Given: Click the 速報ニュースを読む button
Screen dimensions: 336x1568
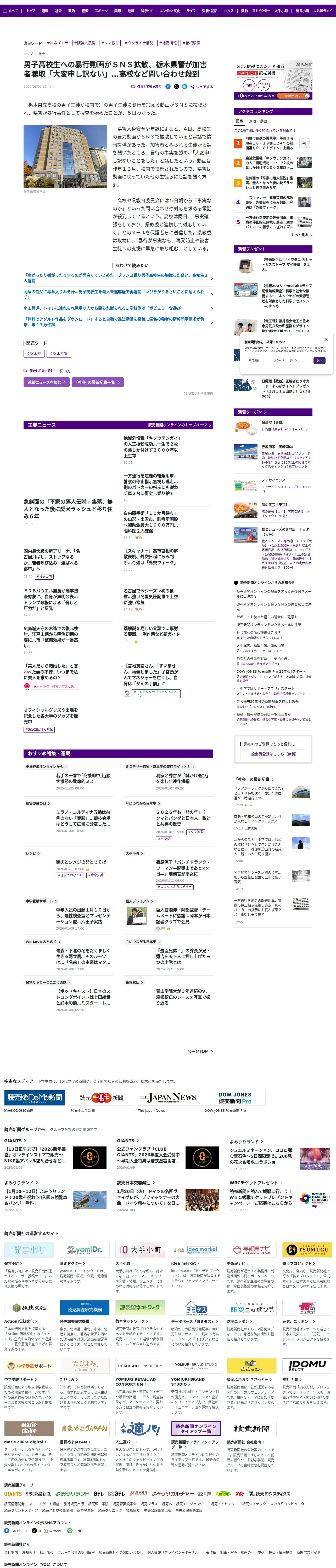Looking at the screenshot, I should coord(46,382).
